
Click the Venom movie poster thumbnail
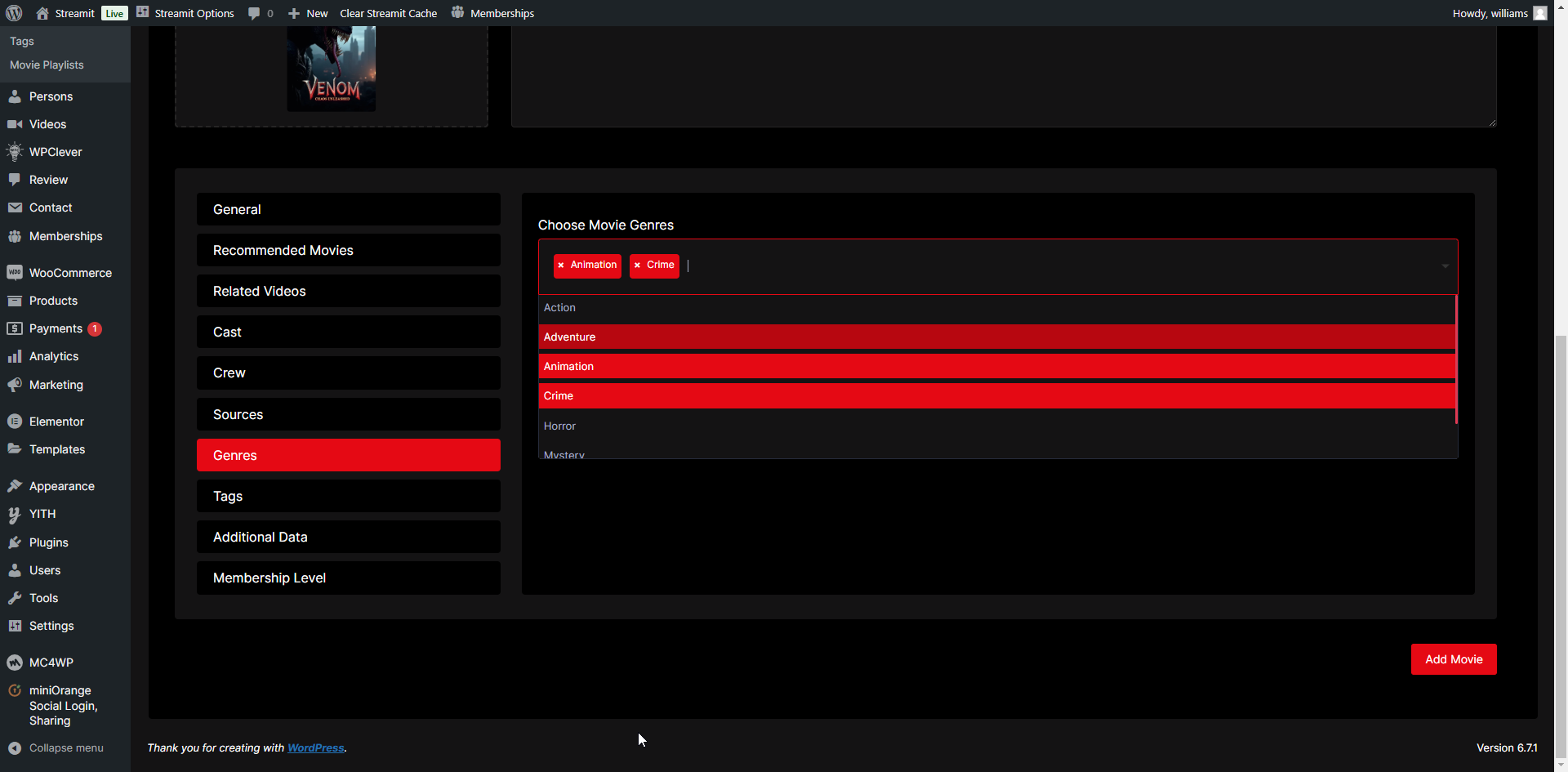pos(332,69)
